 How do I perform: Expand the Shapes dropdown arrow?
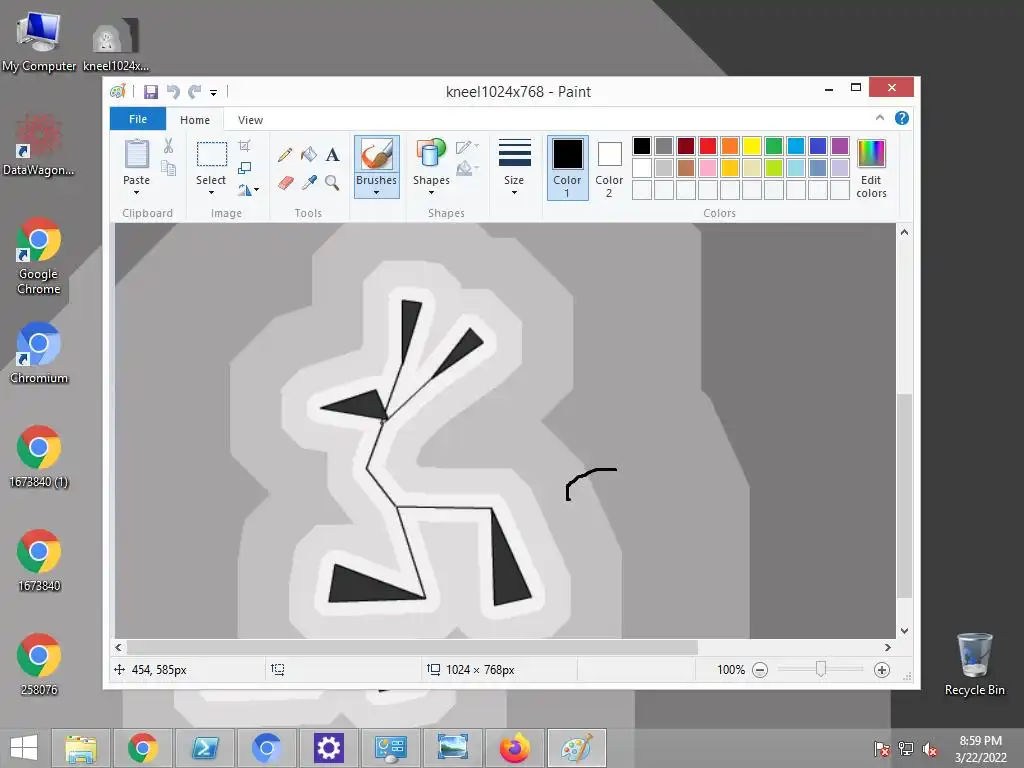(x=431, y=193)
